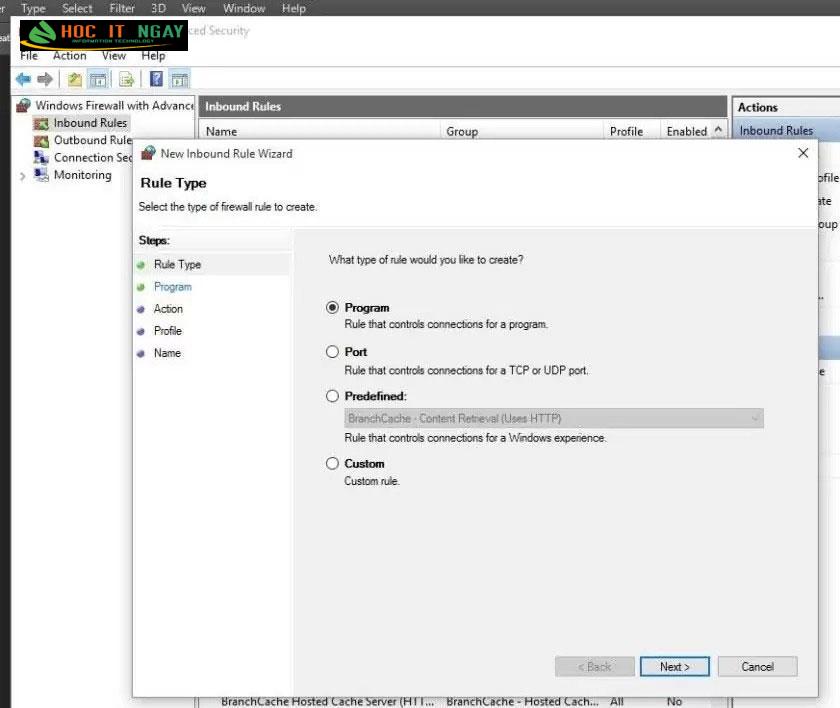This screenshot has height=708, width=840.
Task: Close the New Inbound Rule Wizard dialog
Action: coord(803,153)
